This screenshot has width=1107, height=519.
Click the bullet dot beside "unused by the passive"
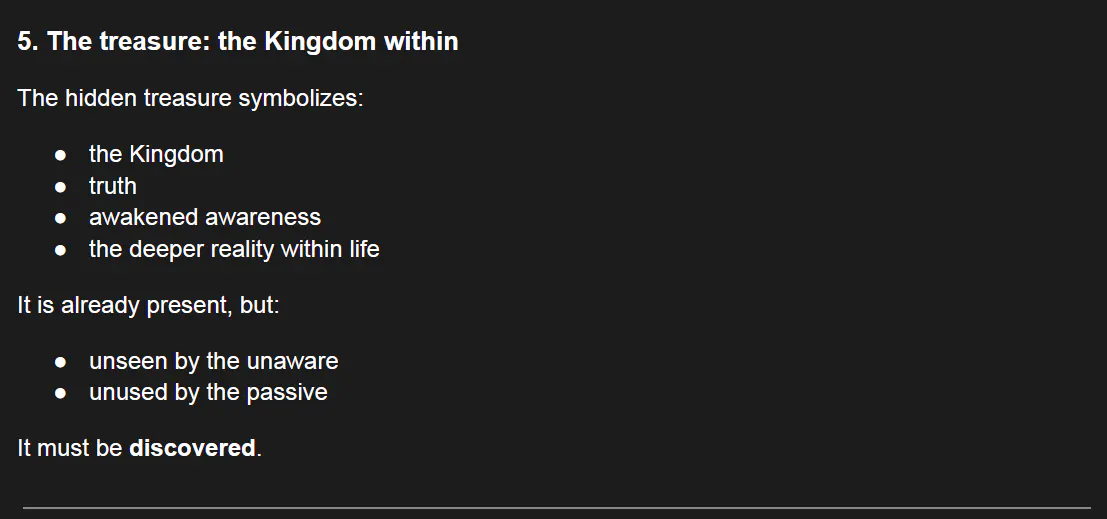pyautogui.click(x=62, y=393)
